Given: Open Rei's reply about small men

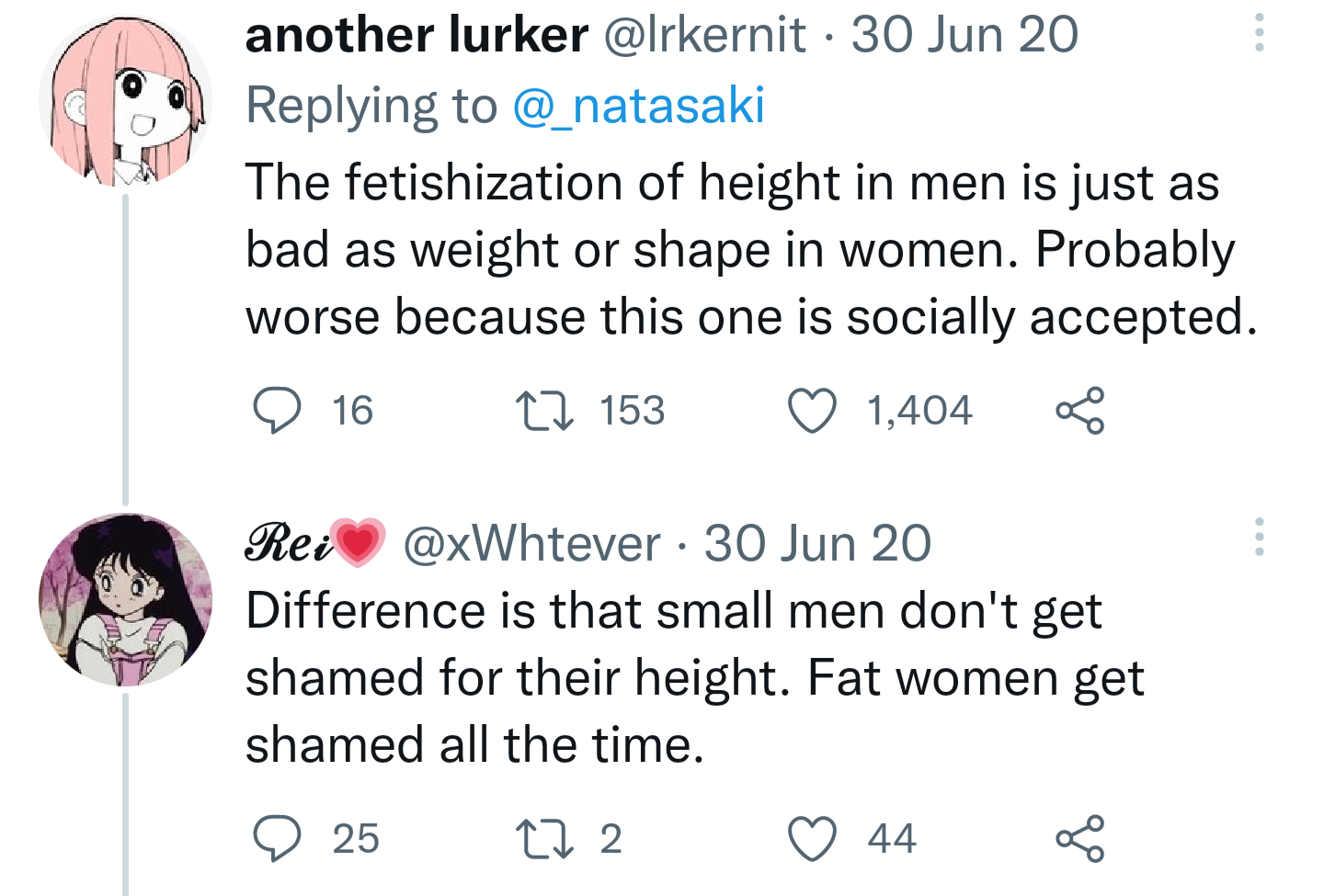Looking at the screenshot, I should click(x=695, y=677).
